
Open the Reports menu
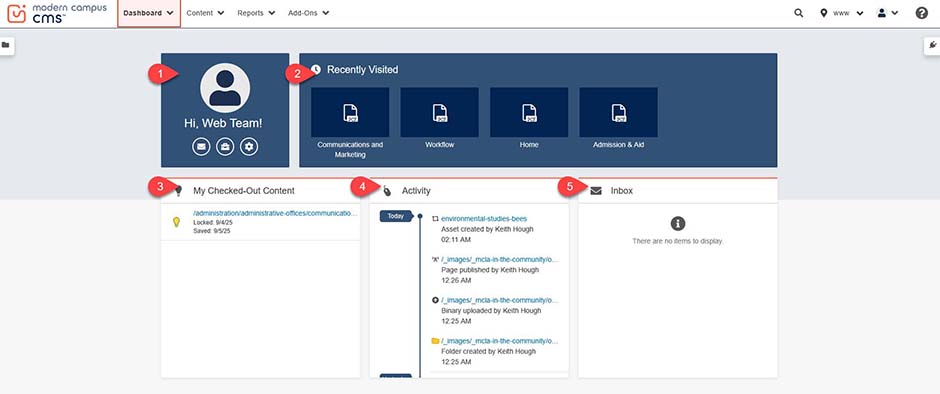coord(256,13)
